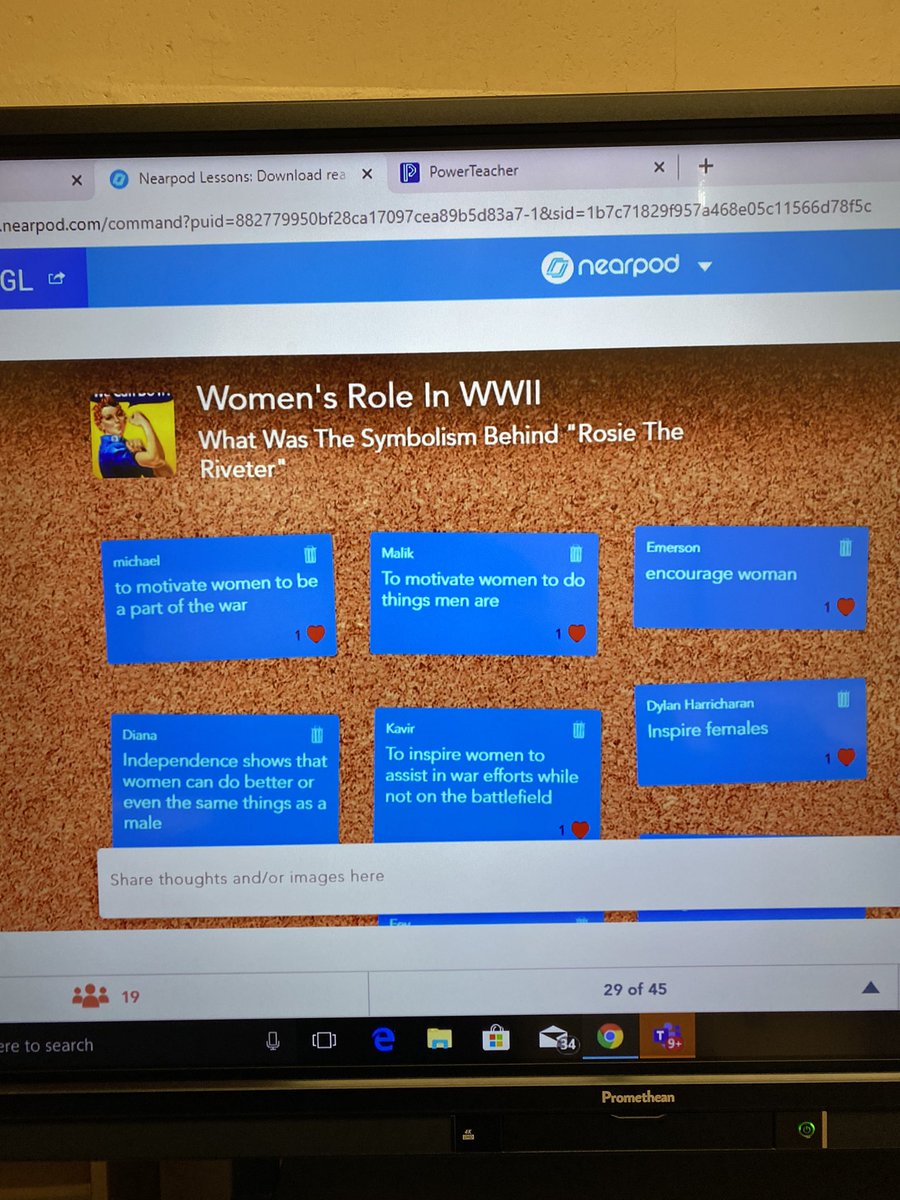Like Dylan Harricharan's 'Inspire females' heart
The image size is (900, 1200).
point(846,758)
